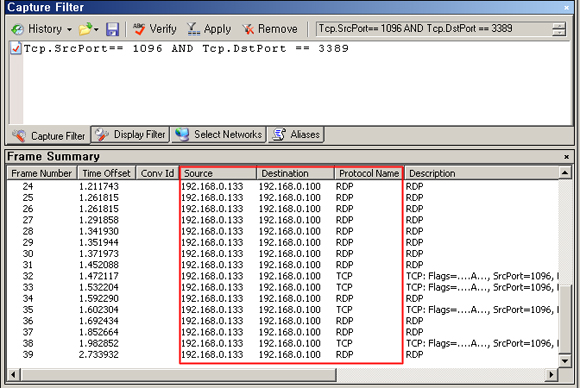
Task: Sort by Protocol Name column header
Action: (x=369, y=173)
